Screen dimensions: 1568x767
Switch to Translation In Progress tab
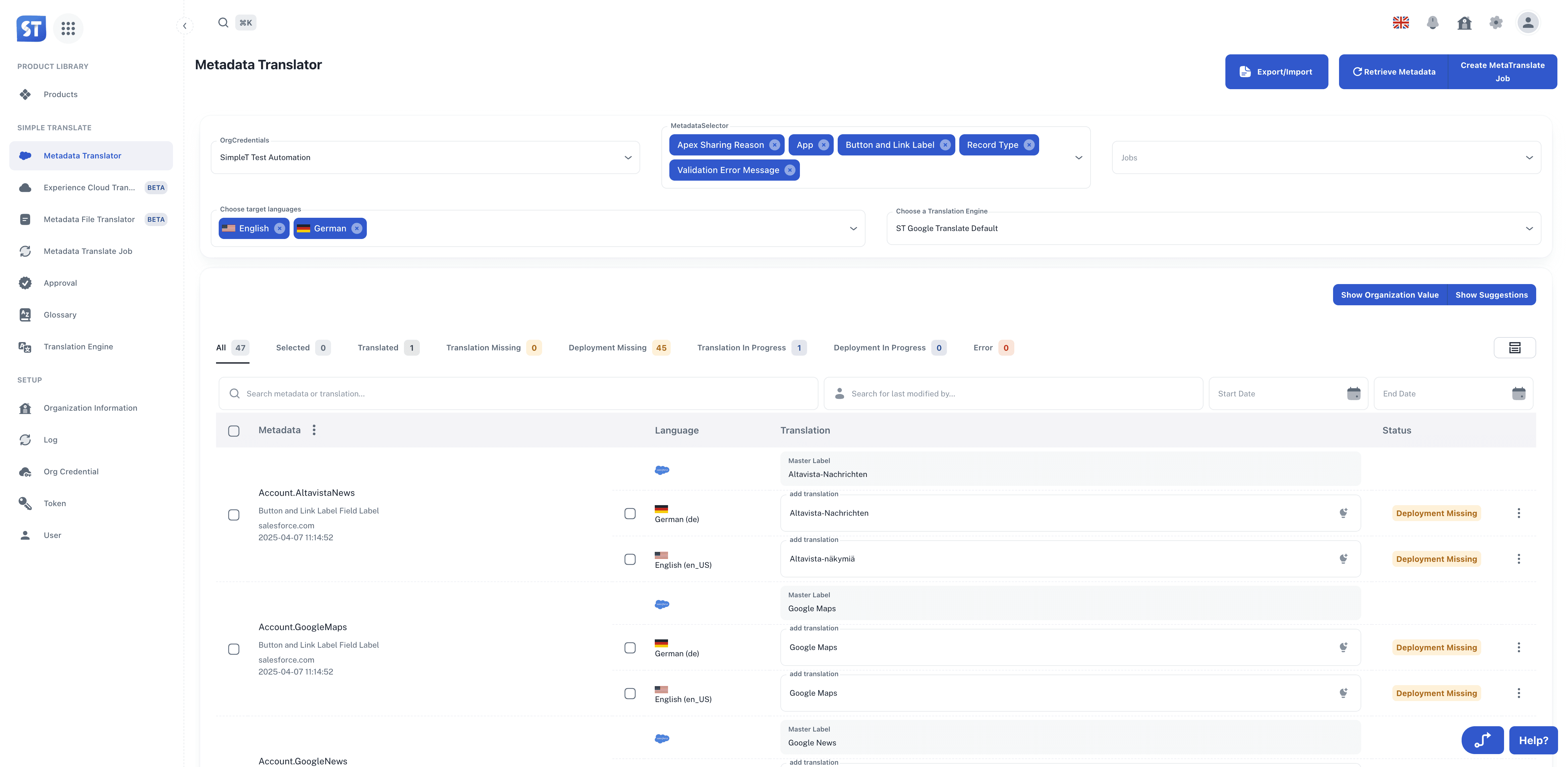pyautogui.click(x=752, y=348)
